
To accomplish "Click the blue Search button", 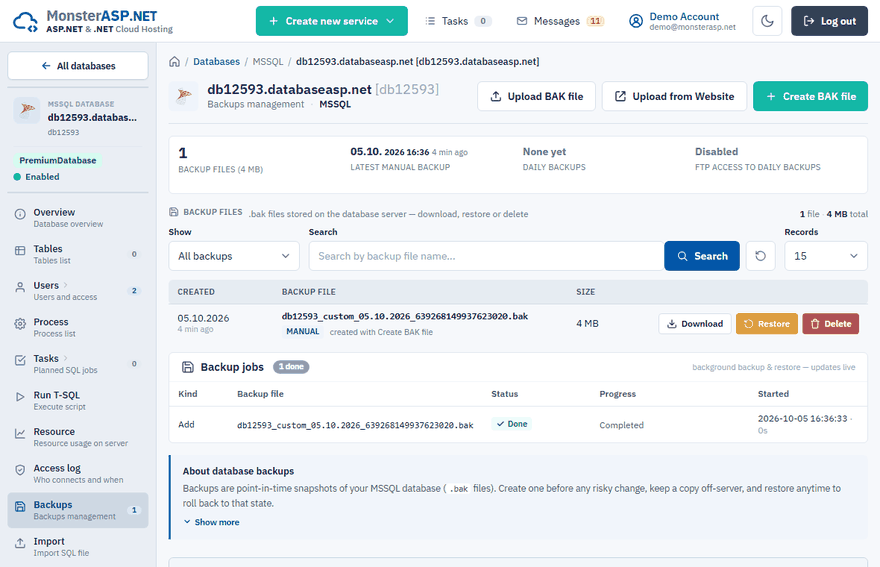I will pos(702,256).
